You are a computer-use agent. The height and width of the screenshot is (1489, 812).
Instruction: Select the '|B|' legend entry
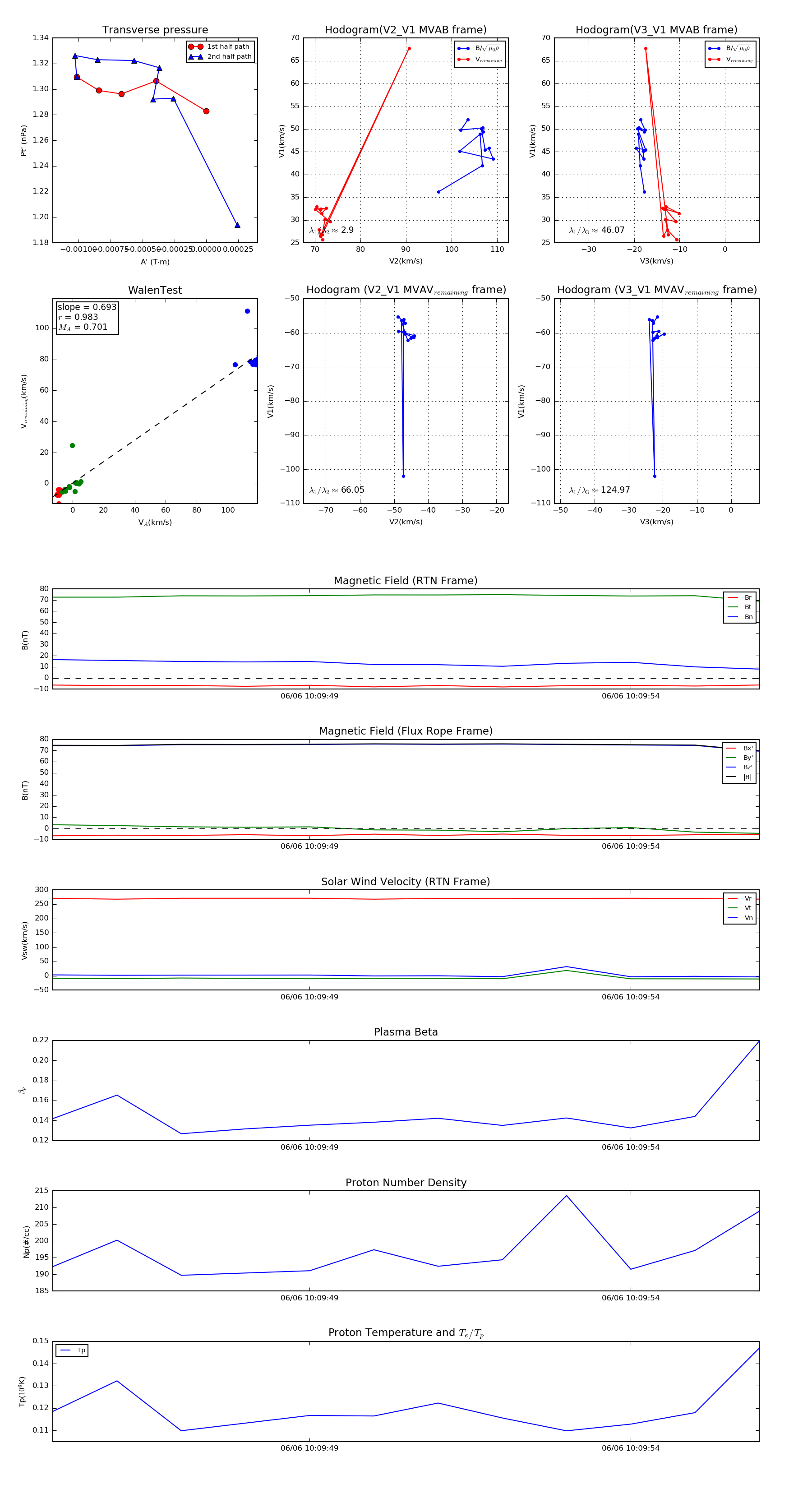[739, 777]
